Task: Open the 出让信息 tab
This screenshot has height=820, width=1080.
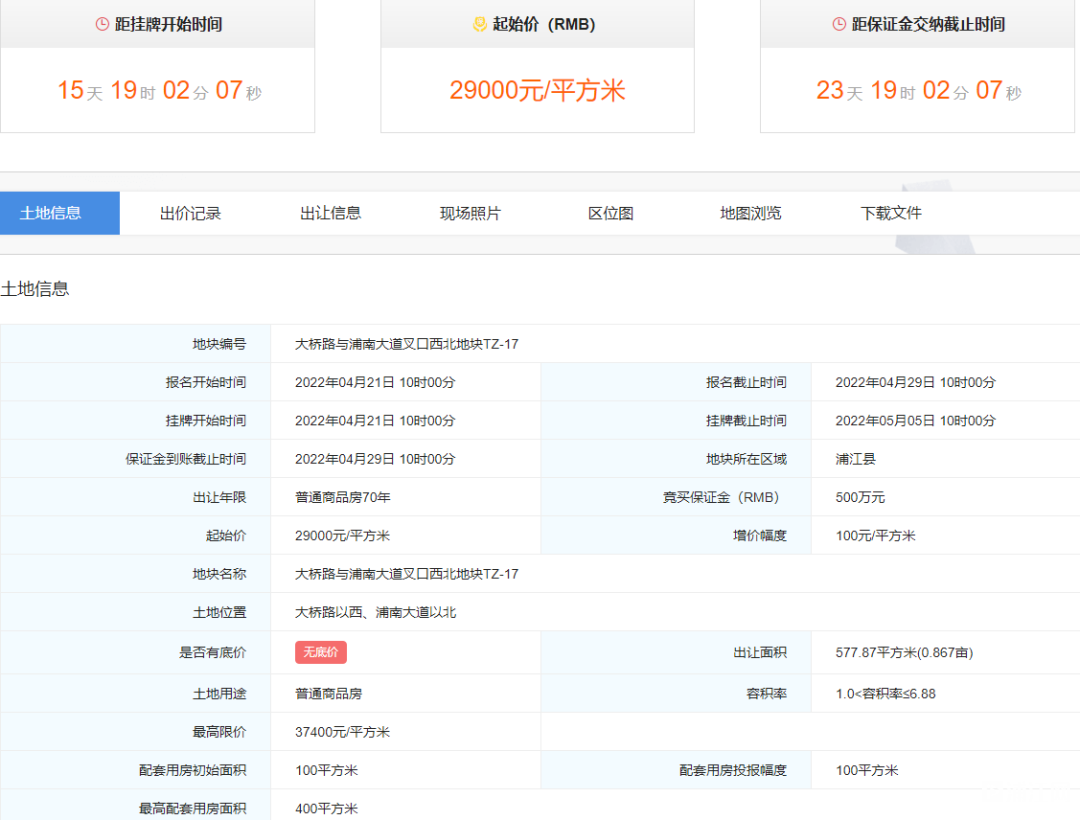Action: (x=331, y=213)
